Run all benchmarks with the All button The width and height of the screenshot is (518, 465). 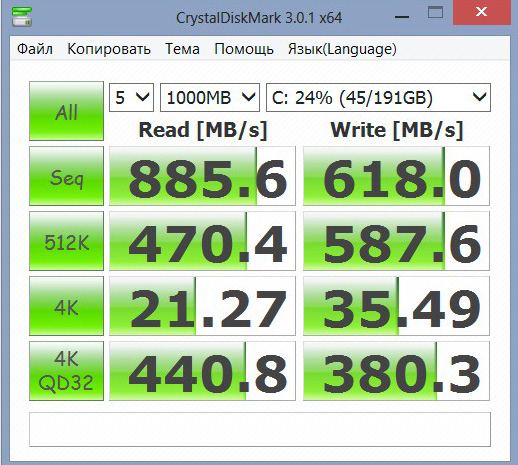pyautogui.click(x=66, y=111)
